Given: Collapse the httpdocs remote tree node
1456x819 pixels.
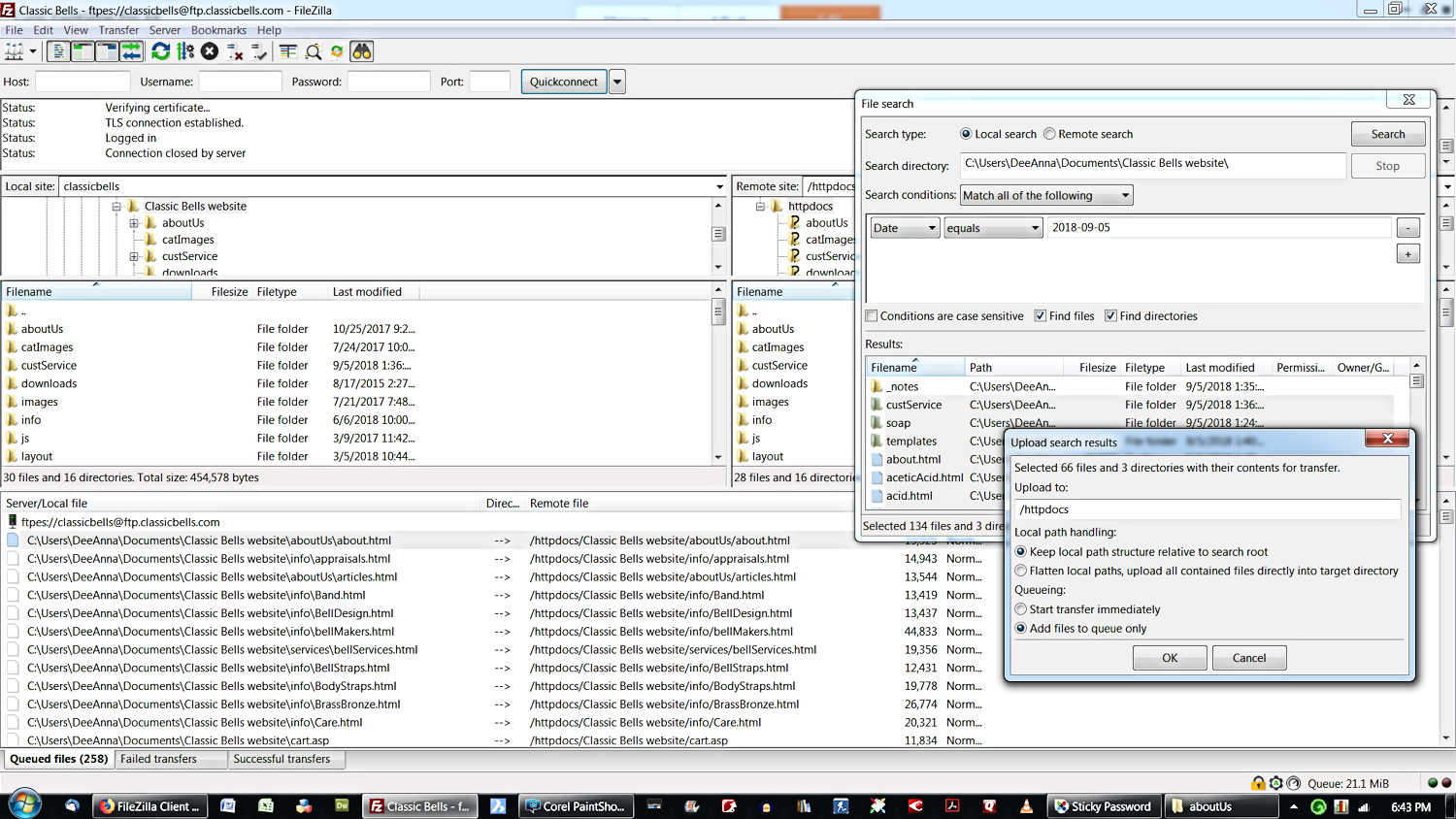Looking at the screenshot, I should pyautogui.click(x=760, y=206).
